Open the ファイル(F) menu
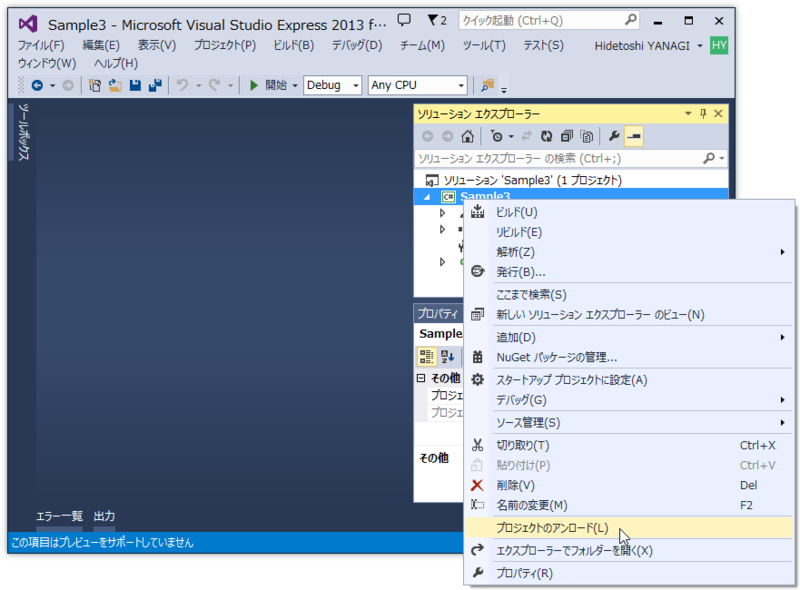The height and width of the screenshot is (590, 800). tap(41, 45)
